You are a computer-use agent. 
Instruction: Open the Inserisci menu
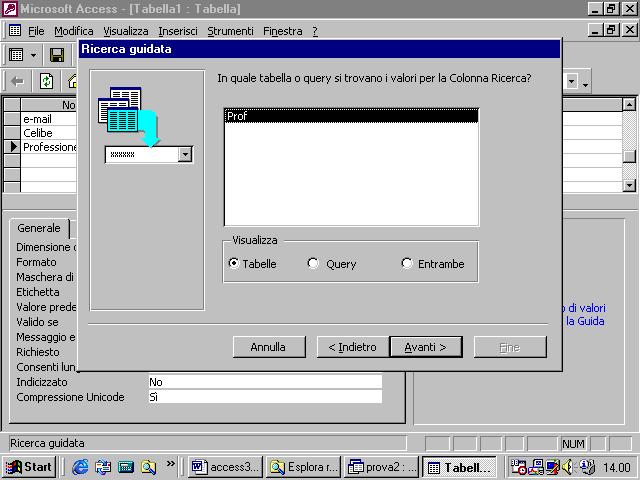[x=178, y=31]
